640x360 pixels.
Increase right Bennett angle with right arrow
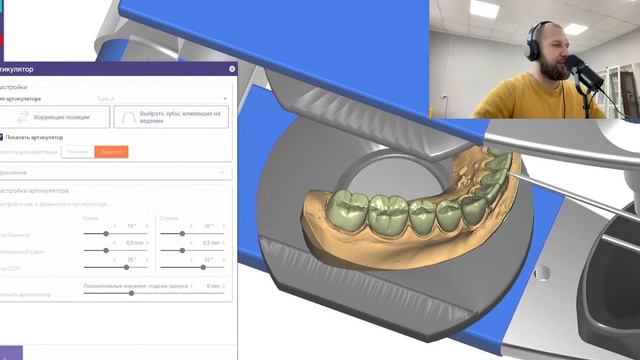224,226
